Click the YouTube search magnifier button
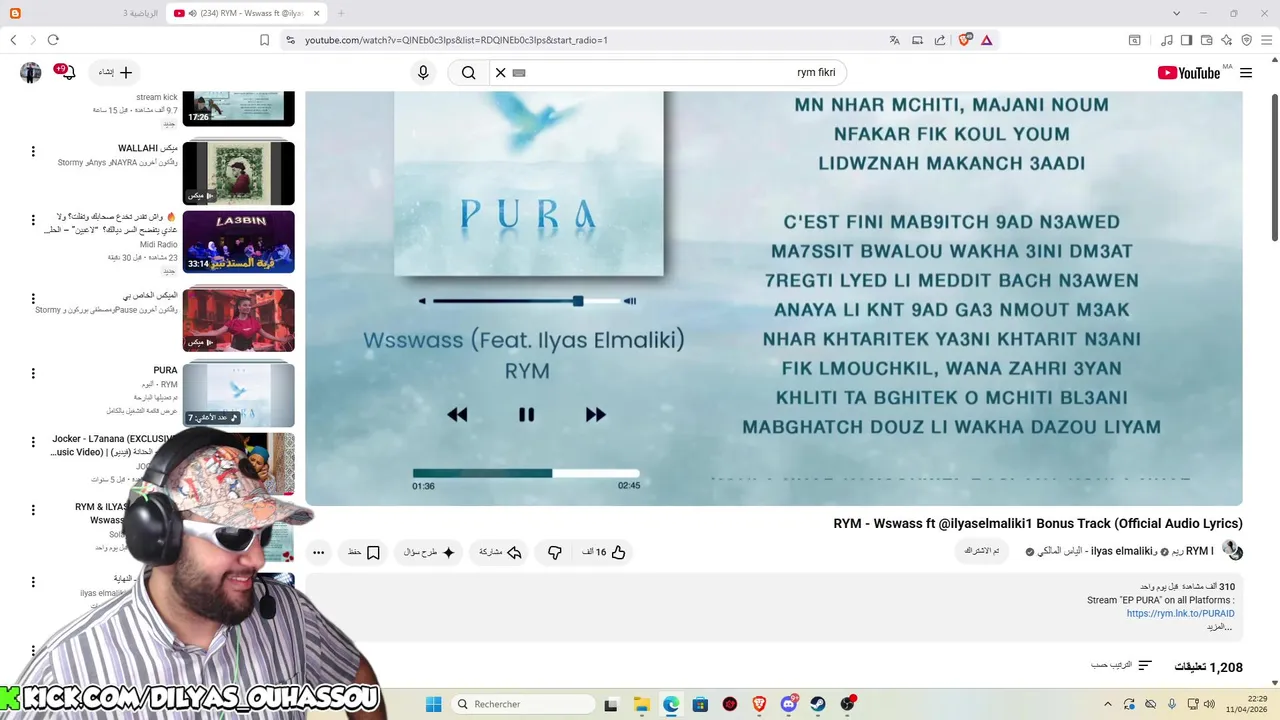1280x720 pixels. click(x=468, y=72)
